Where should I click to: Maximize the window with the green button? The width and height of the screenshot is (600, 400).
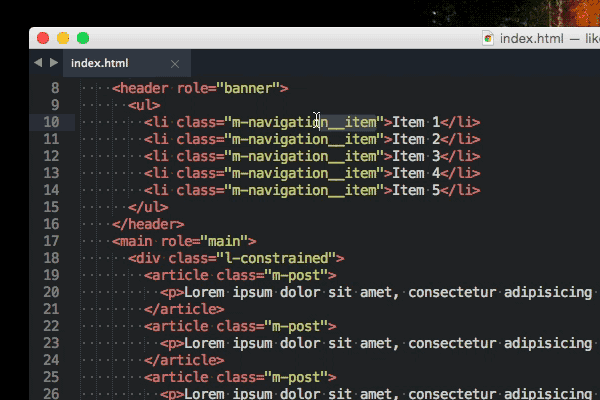(x=83, y=38)
